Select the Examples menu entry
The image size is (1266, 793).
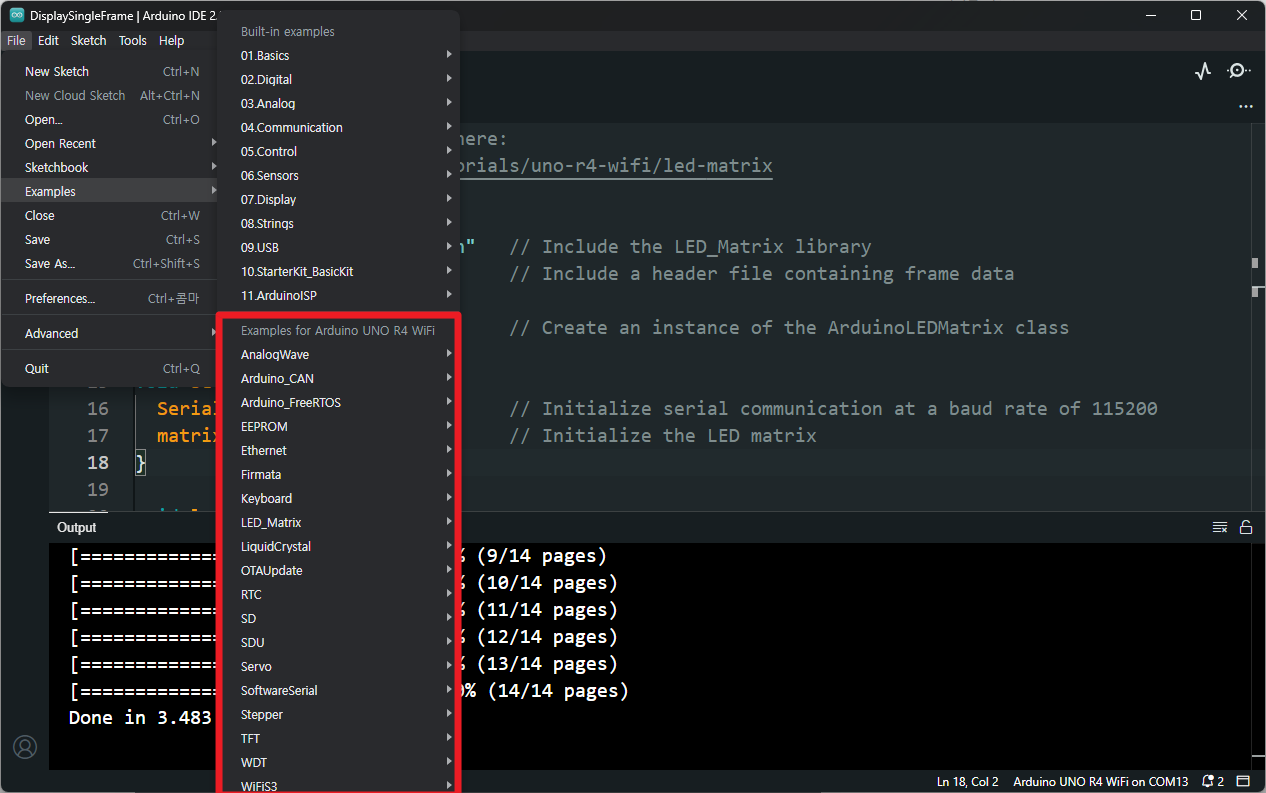pos(110,192)
